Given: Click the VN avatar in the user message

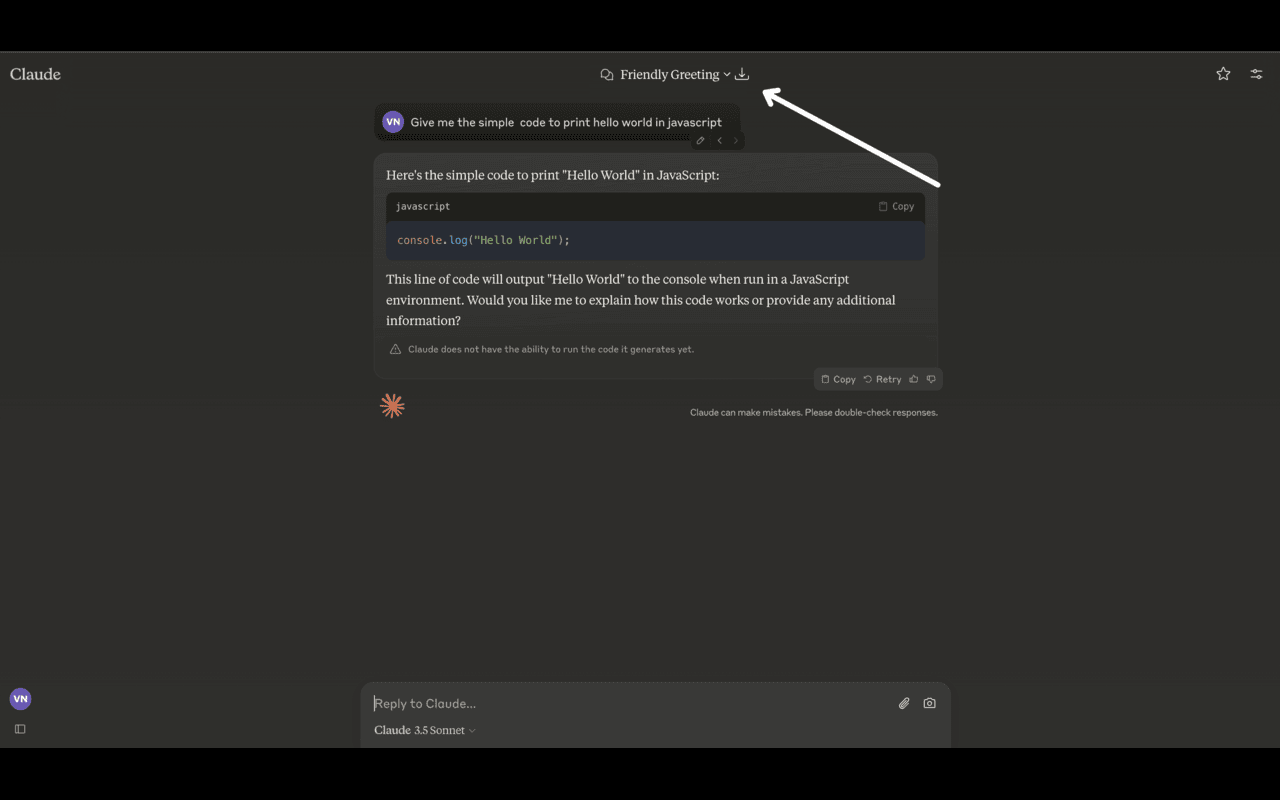Looking at the screenshot, I should [x=393, y=122].
